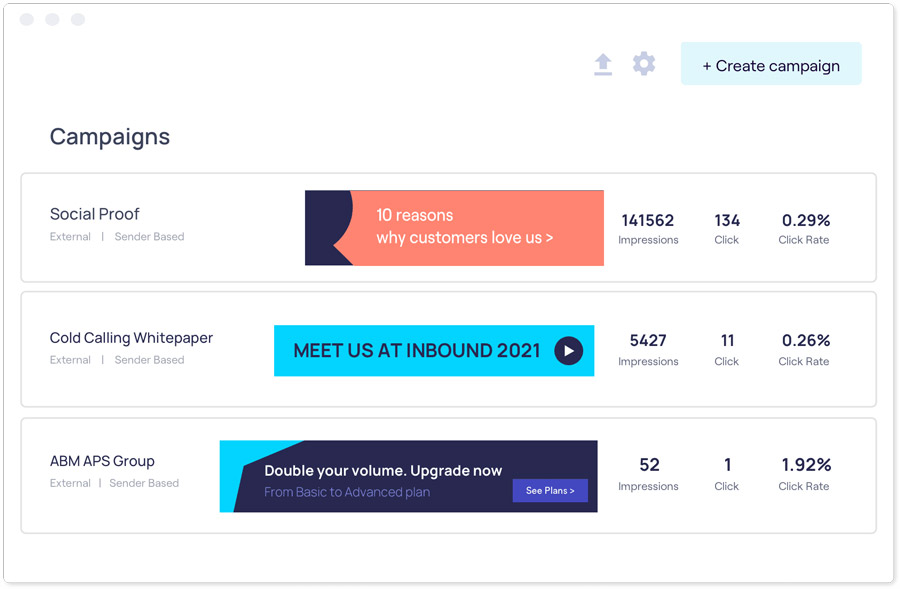Click the 134 Click stat
The image size is (900, 589).
pyautogui.click(x=727, y=229)
